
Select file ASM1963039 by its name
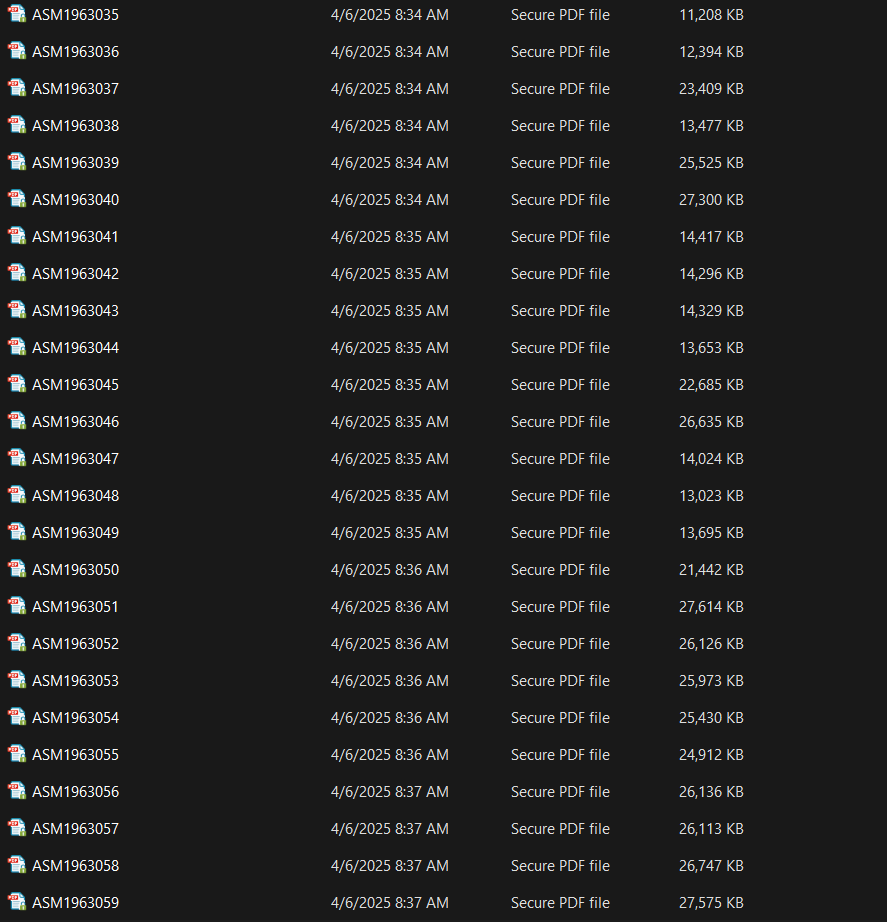pyautogui.click(x=75, y=163)
